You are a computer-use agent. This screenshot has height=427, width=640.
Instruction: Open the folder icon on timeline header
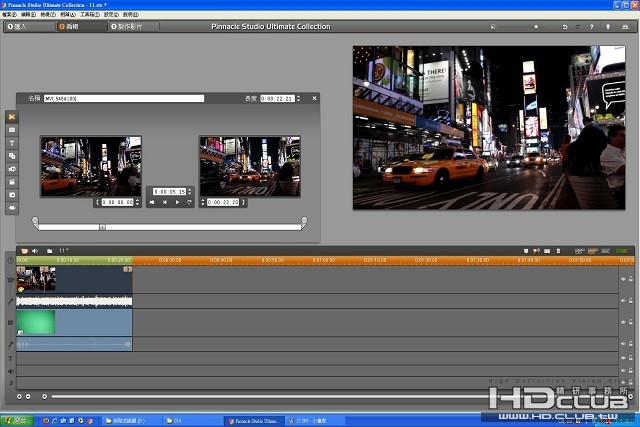[x=49, y=251]
